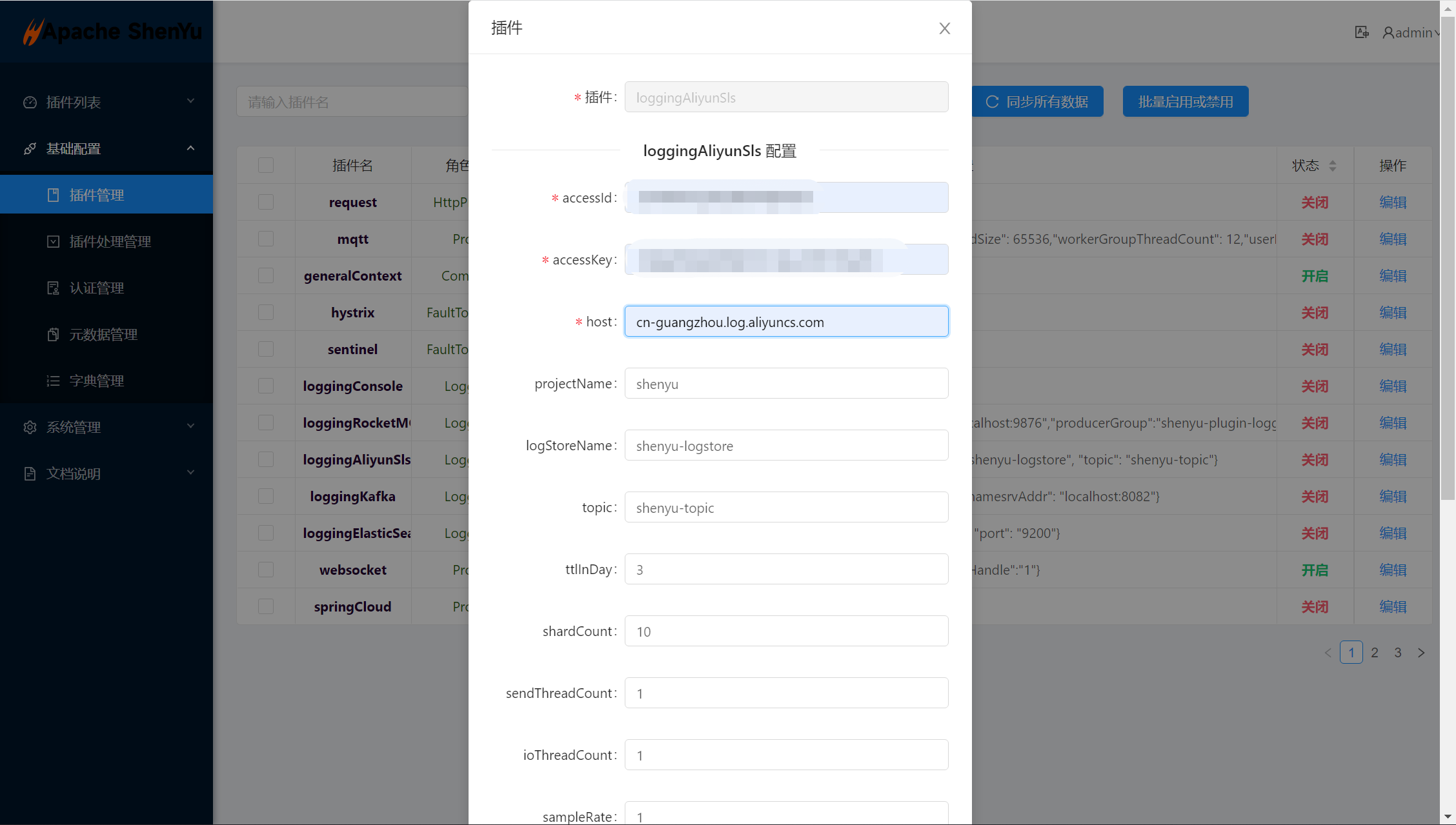This screenshot has width=1456, height=825.
Task: Select the loggingKafka row checkbox
Action: pos(266,497)
